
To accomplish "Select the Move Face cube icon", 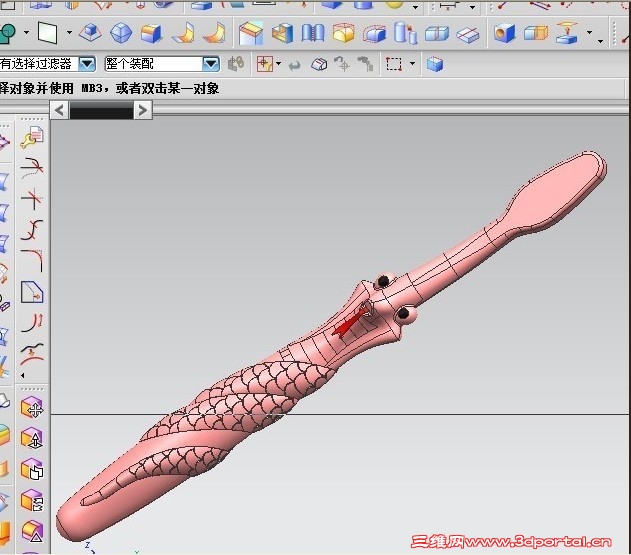I will click(32, 407).
